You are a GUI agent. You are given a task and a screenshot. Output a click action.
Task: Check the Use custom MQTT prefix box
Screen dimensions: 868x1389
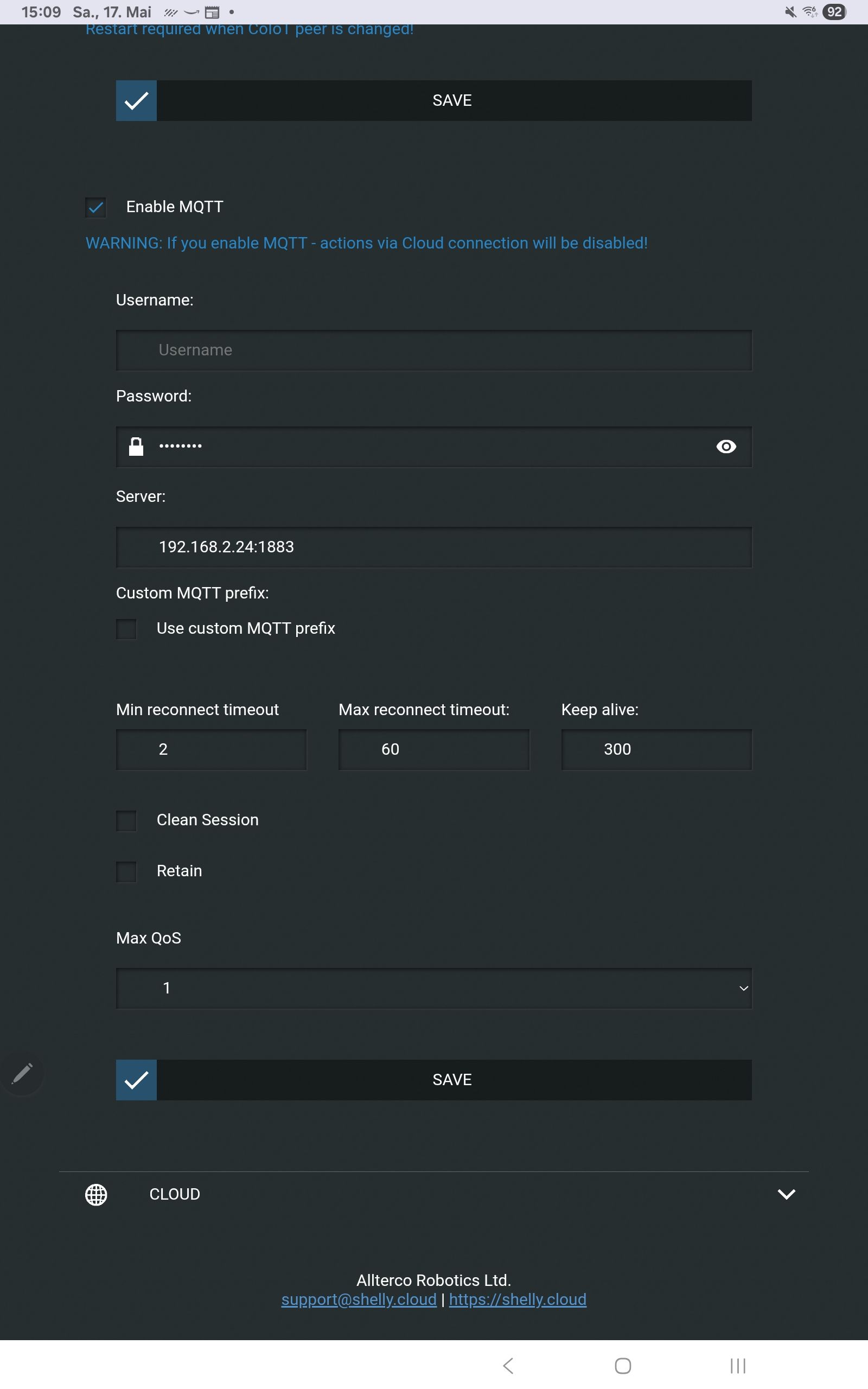pos(126,629)
